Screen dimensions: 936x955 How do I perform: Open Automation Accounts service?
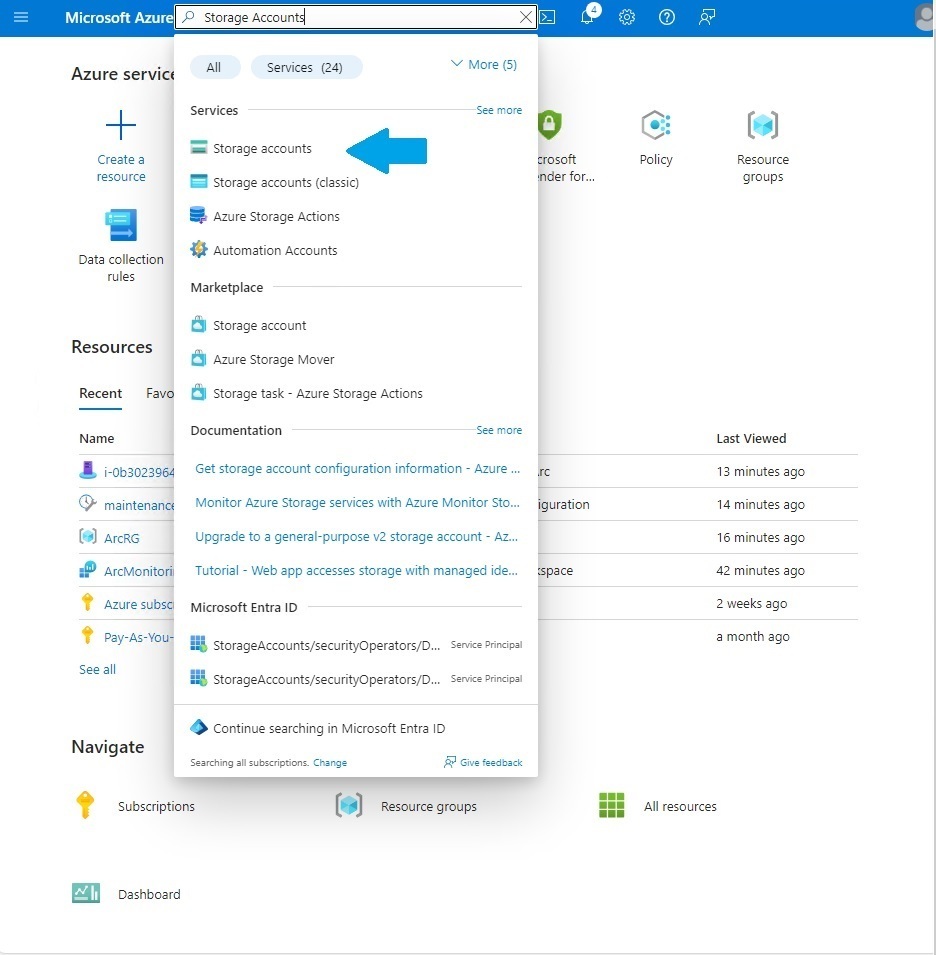click(x=275, y=251)
